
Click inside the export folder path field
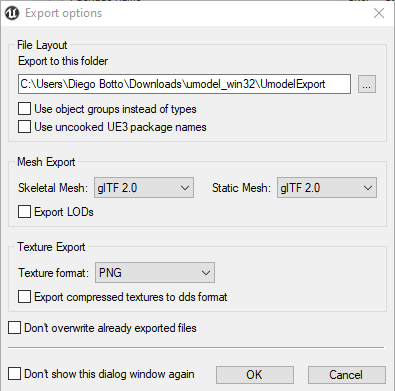coord(184,84)
